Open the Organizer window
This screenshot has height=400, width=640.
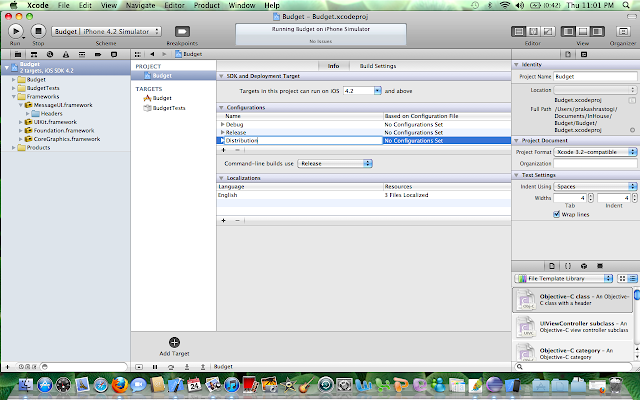click(623, 31)
